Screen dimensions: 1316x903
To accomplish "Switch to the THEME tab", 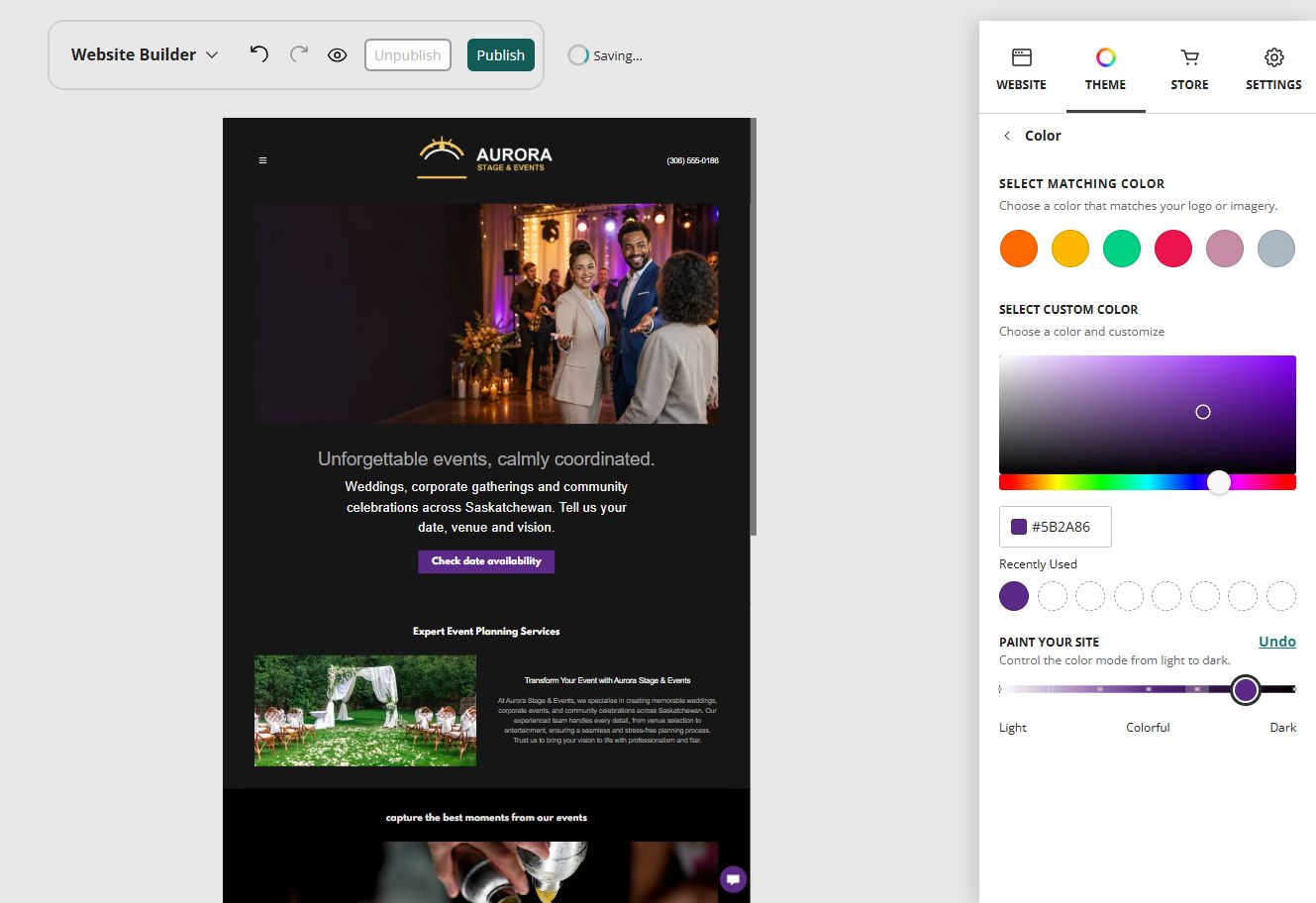I will [1105, 68].
